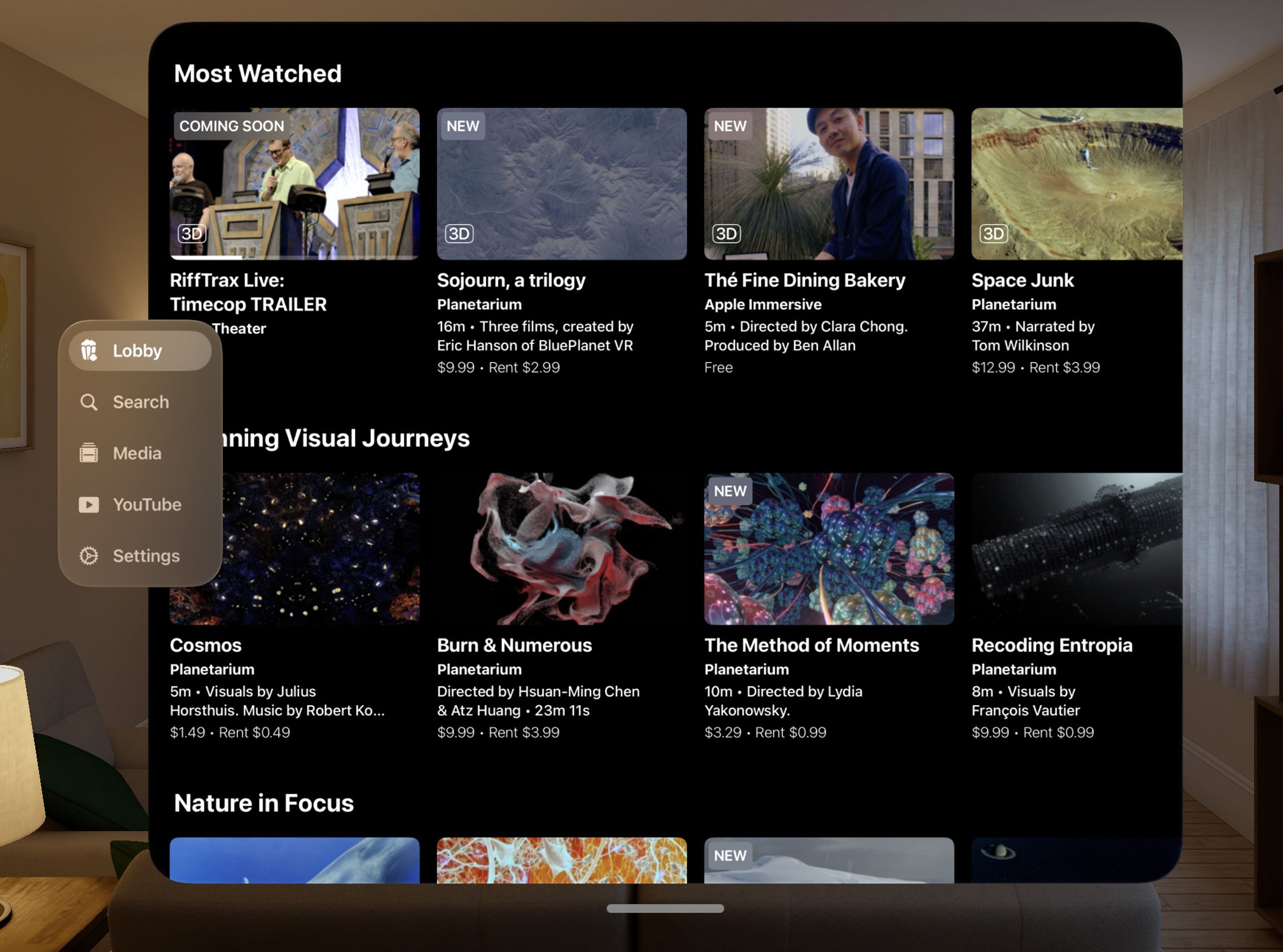Click 3D badge on Sojourn thumbnail
This screenshot has height=952, width=1283.
click(459, 233)
